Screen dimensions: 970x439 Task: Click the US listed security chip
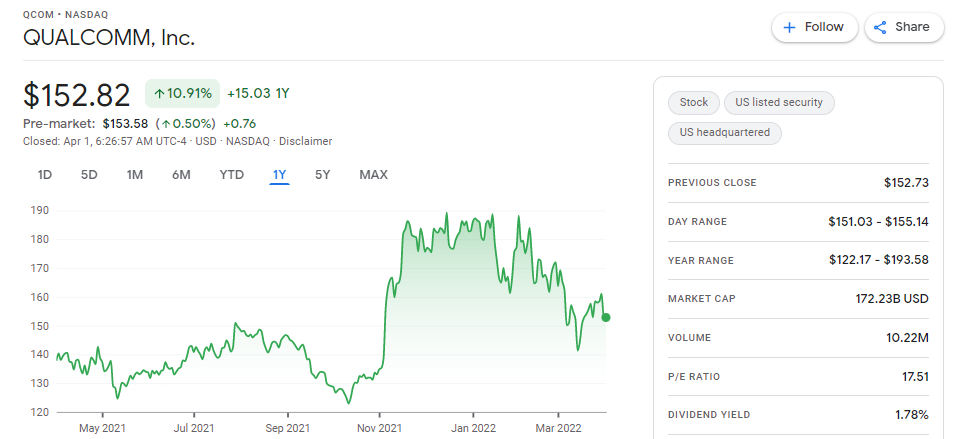point(779,103)
